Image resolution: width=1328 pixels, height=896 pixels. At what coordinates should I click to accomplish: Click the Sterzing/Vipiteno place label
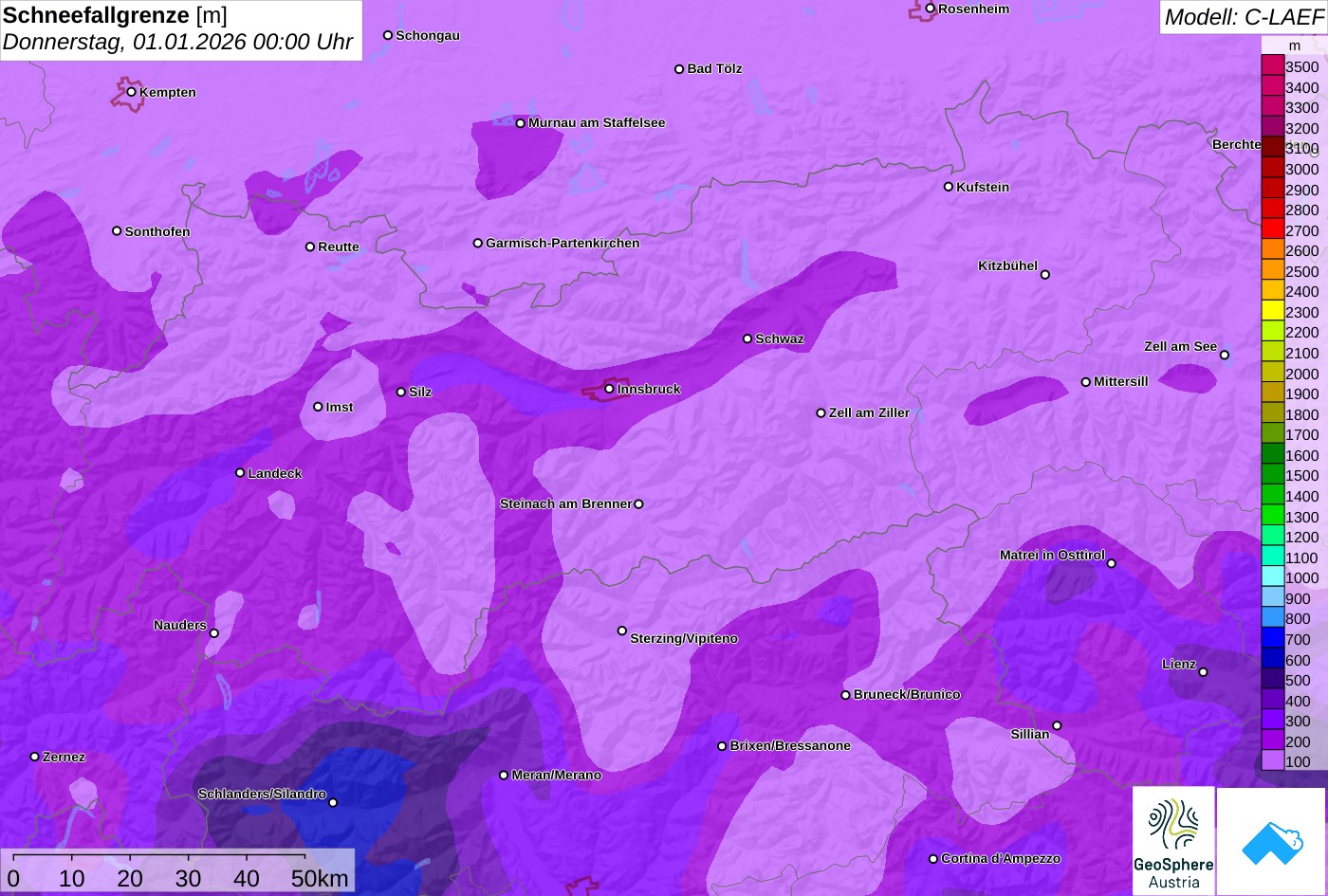[684, 639]
